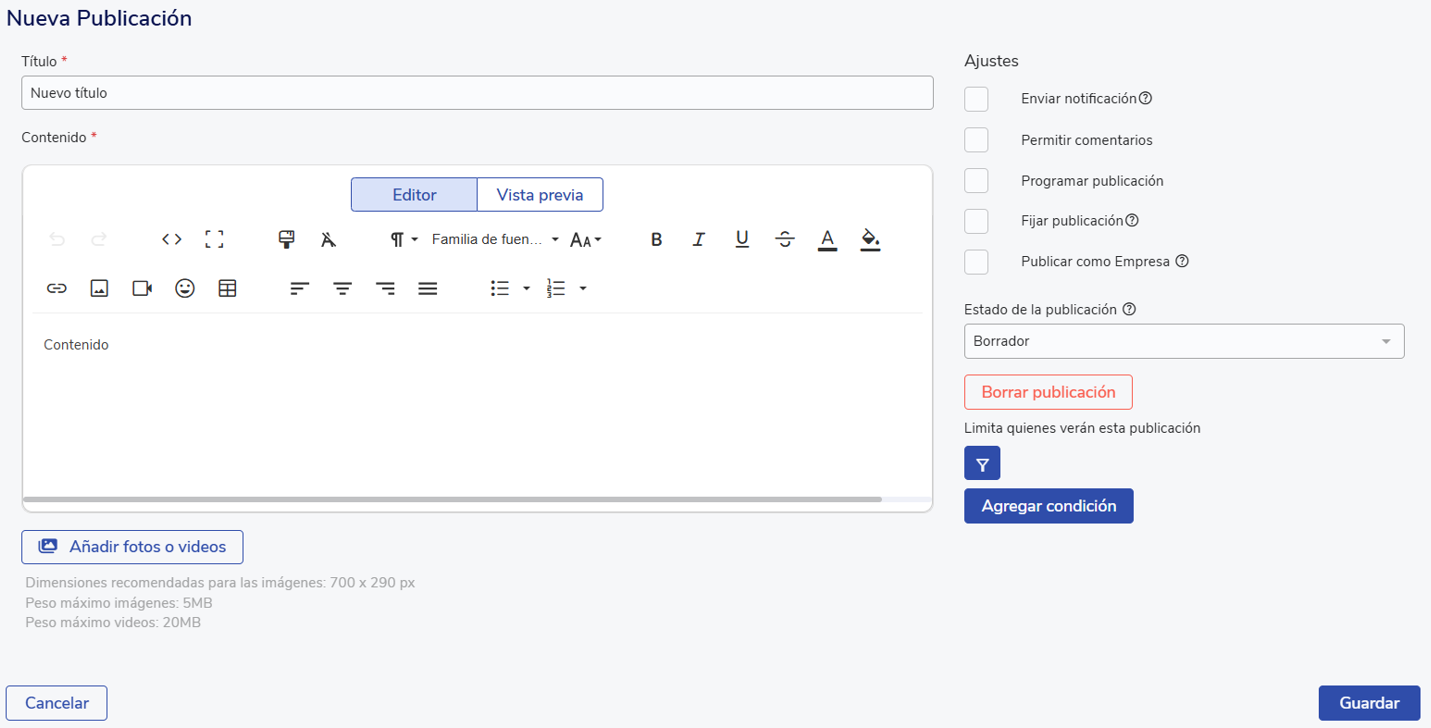Select the Editor tab
This screenshot has width=1431, height=728.
click(x=414, y=195)
